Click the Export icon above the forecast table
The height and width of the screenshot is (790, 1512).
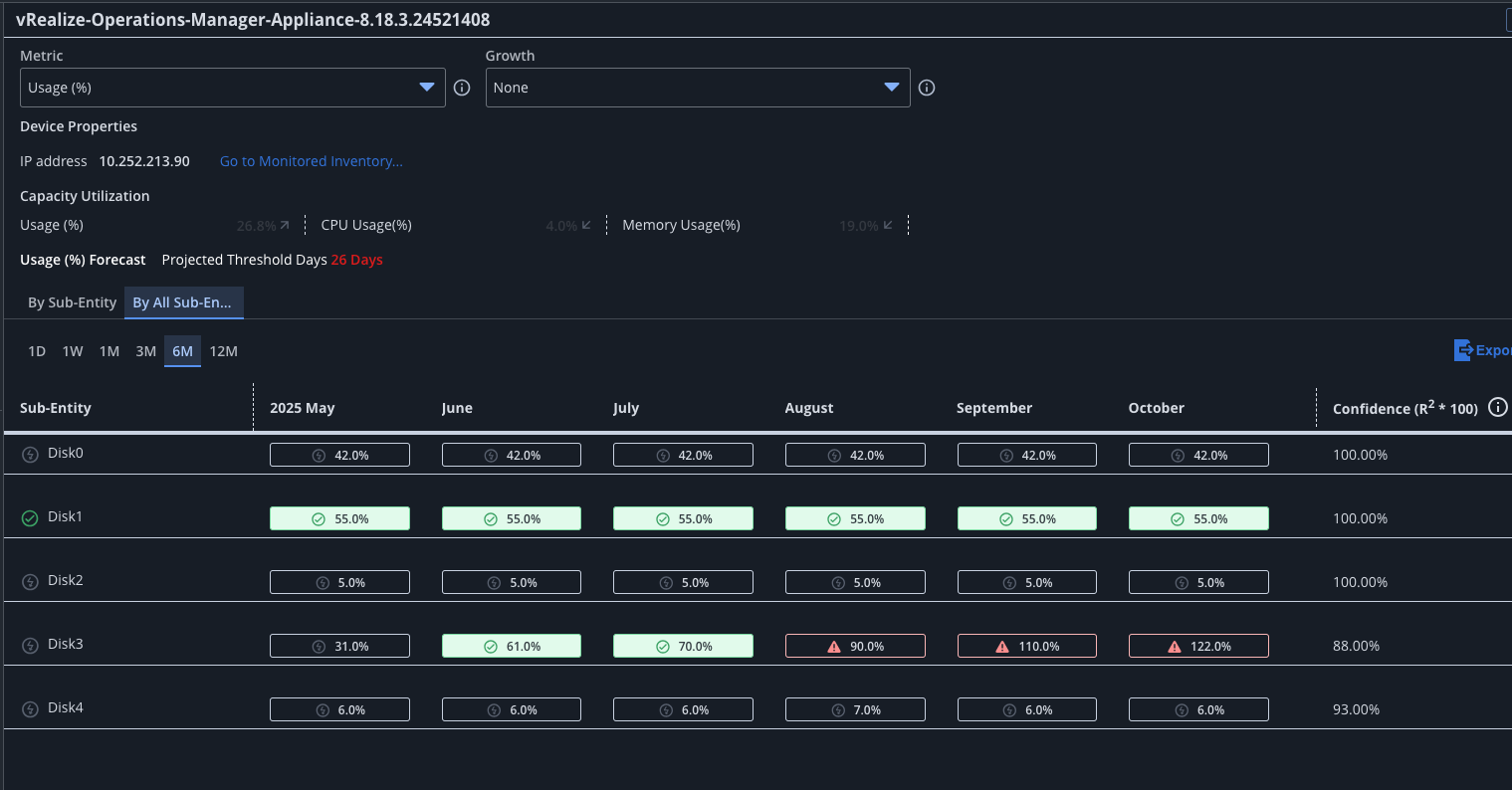(1463, 350)
